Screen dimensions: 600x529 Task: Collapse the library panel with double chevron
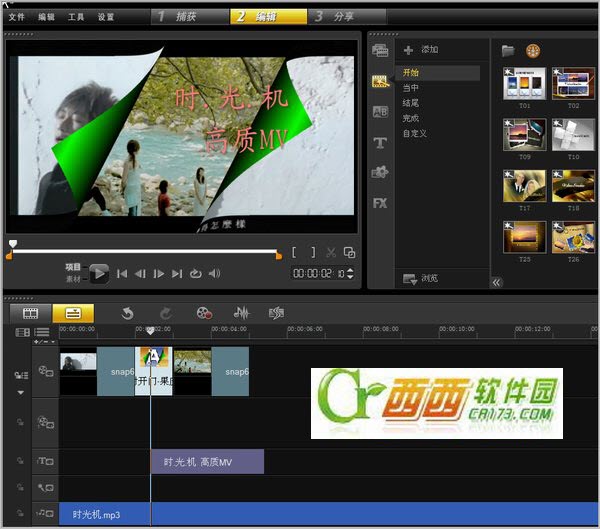click(x=496, y=283)
